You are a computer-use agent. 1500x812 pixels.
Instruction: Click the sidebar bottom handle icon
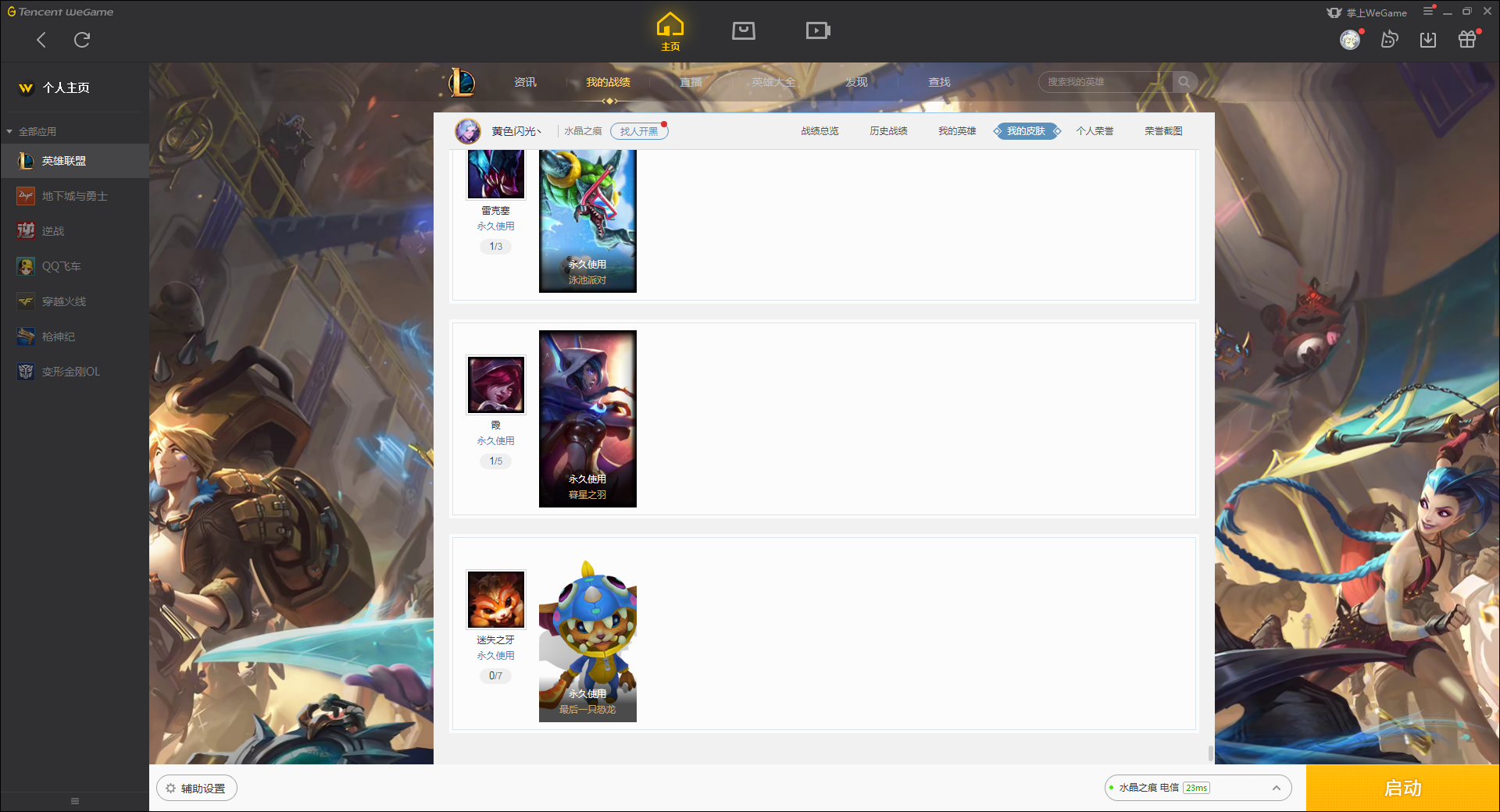(75, 801)
